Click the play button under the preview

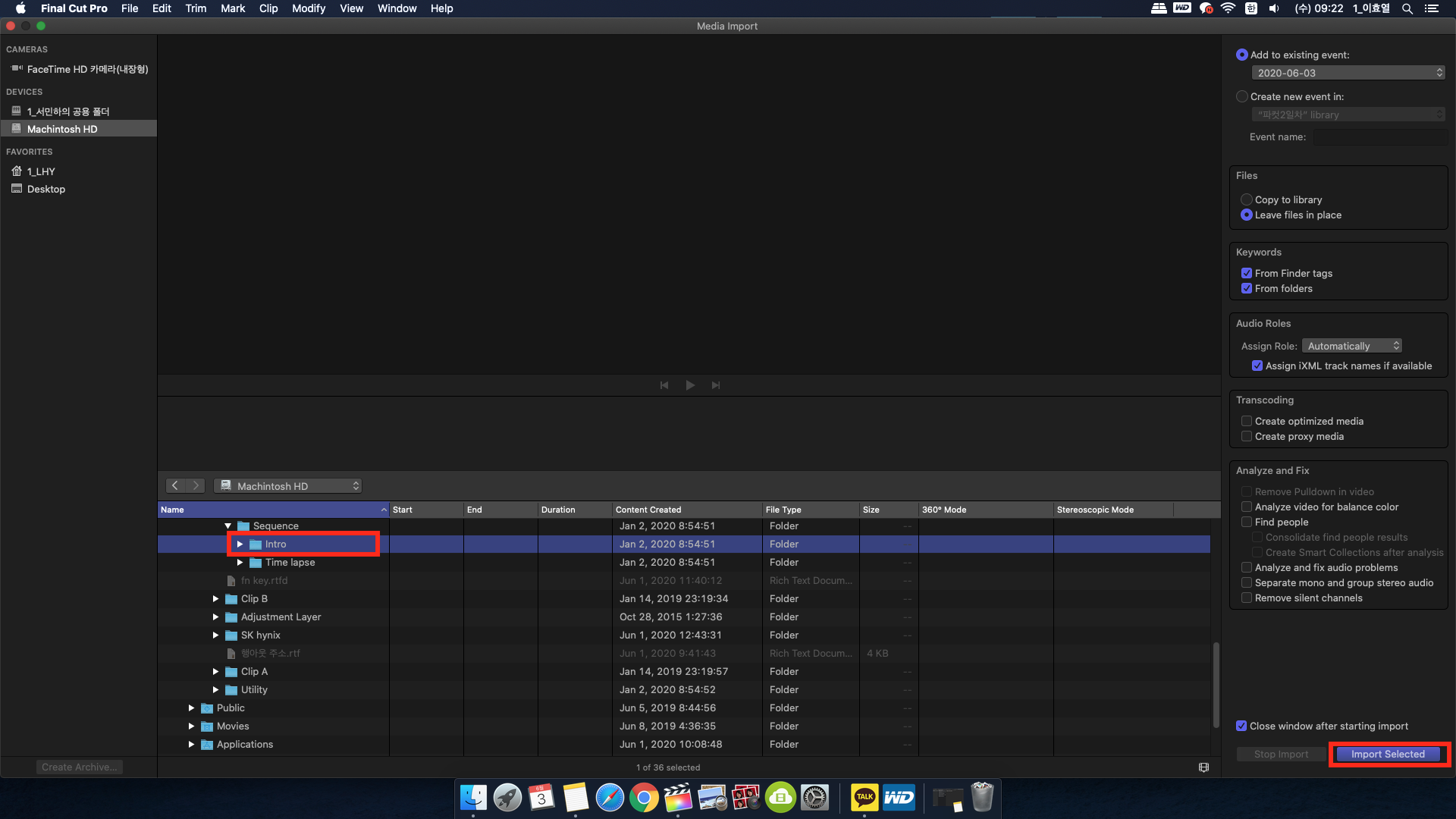(x=690, y=385)
